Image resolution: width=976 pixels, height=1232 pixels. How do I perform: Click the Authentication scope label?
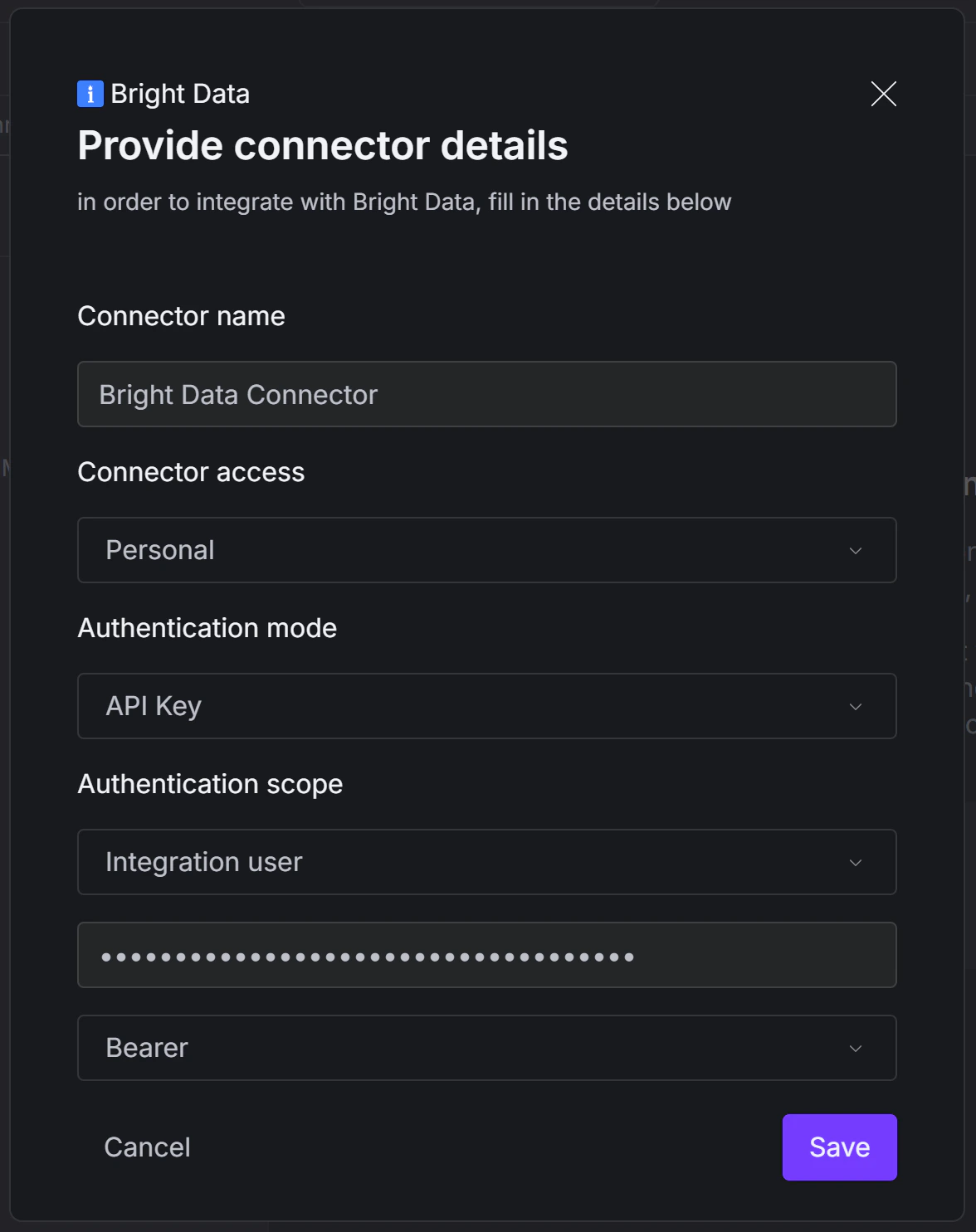click(x=210, y=783)
